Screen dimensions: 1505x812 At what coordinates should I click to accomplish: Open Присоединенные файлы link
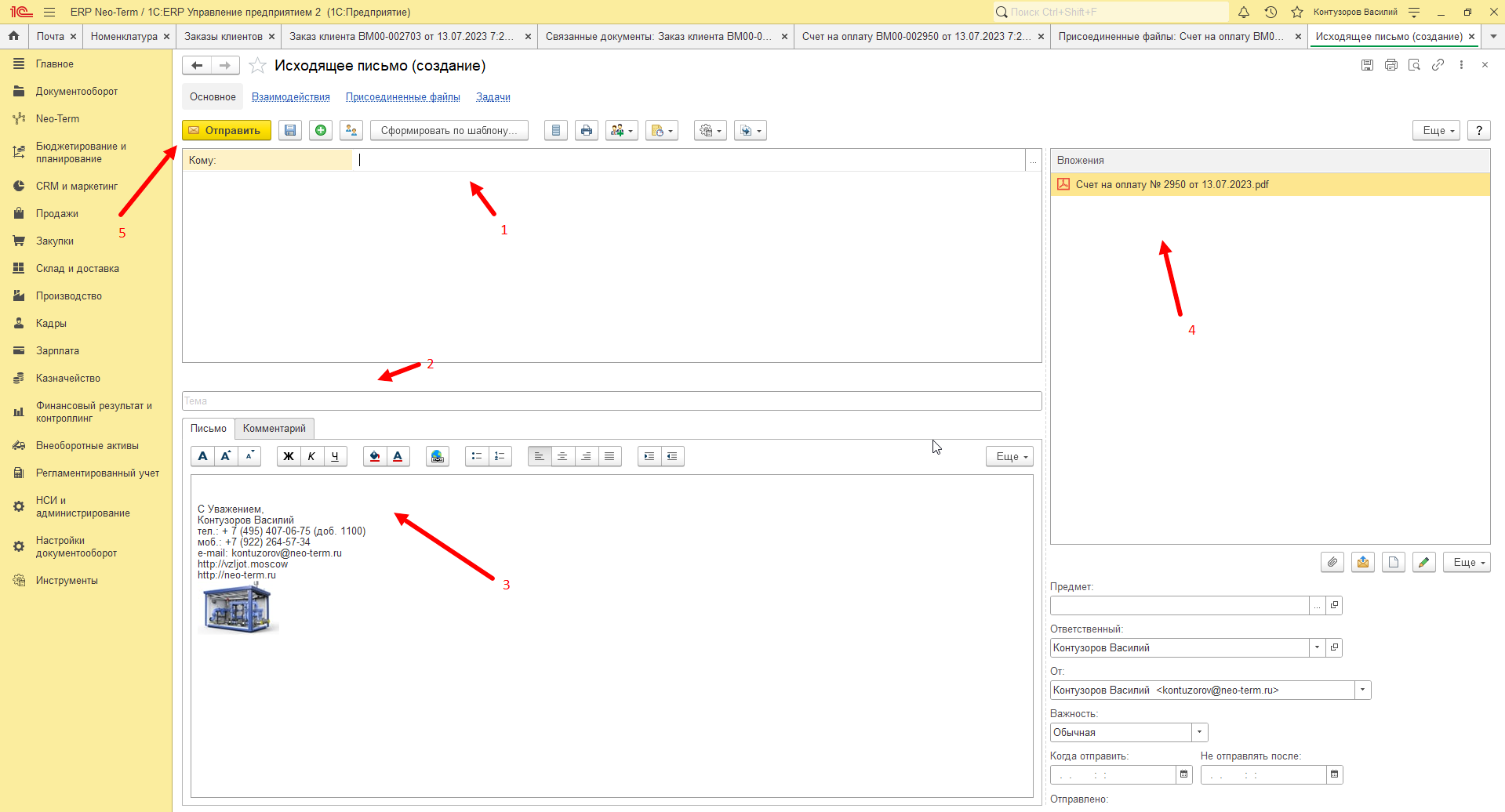pos(403,96)
